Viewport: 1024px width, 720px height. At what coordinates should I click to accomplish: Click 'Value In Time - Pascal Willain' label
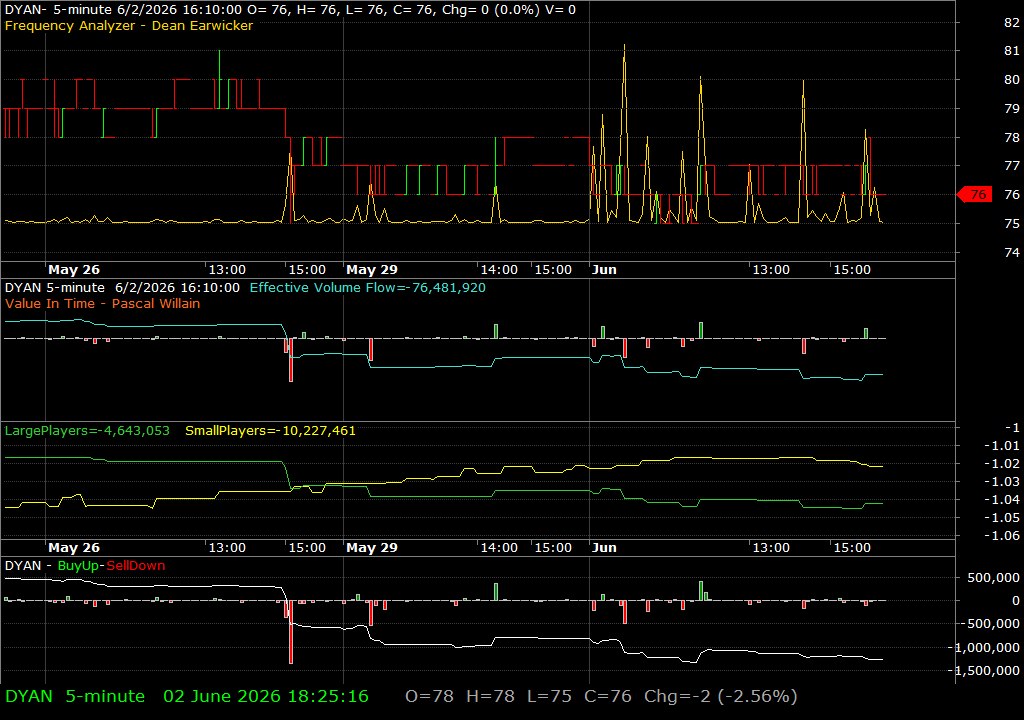coord(103,303)
